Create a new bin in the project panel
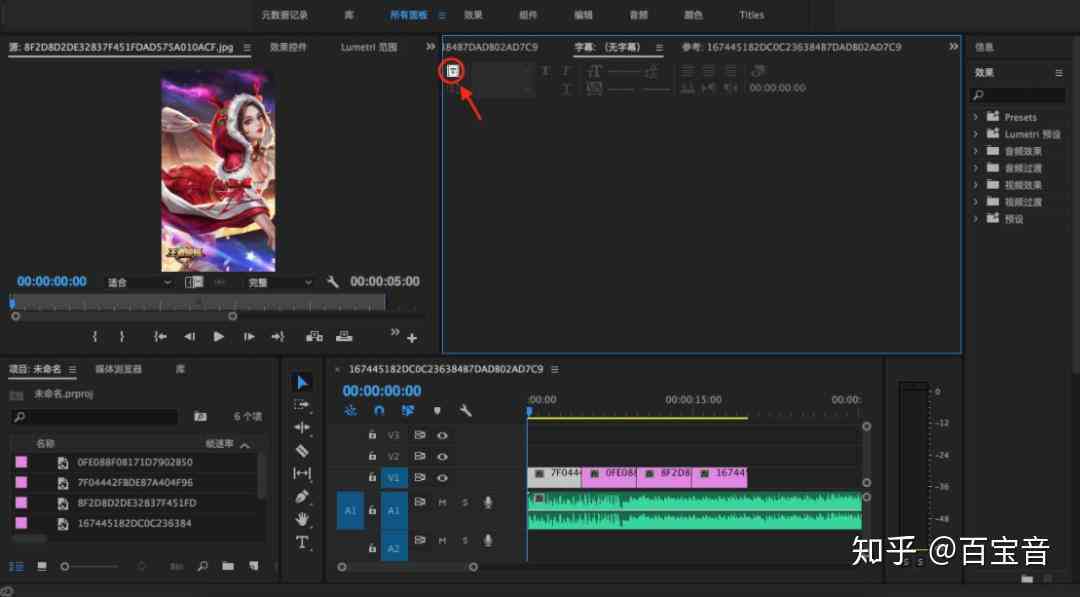Screen dimensions: 1080x597 [x=228, y=566]
